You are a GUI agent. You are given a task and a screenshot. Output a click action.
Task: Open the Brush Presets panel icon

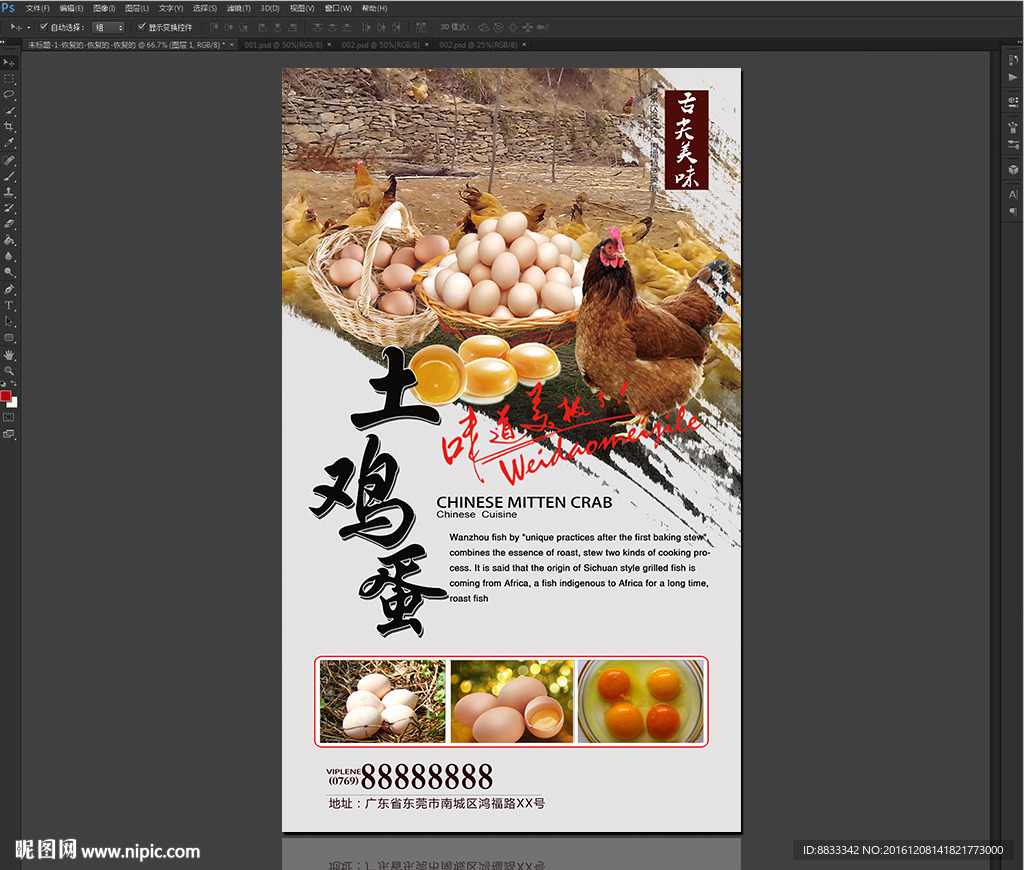1013,128
